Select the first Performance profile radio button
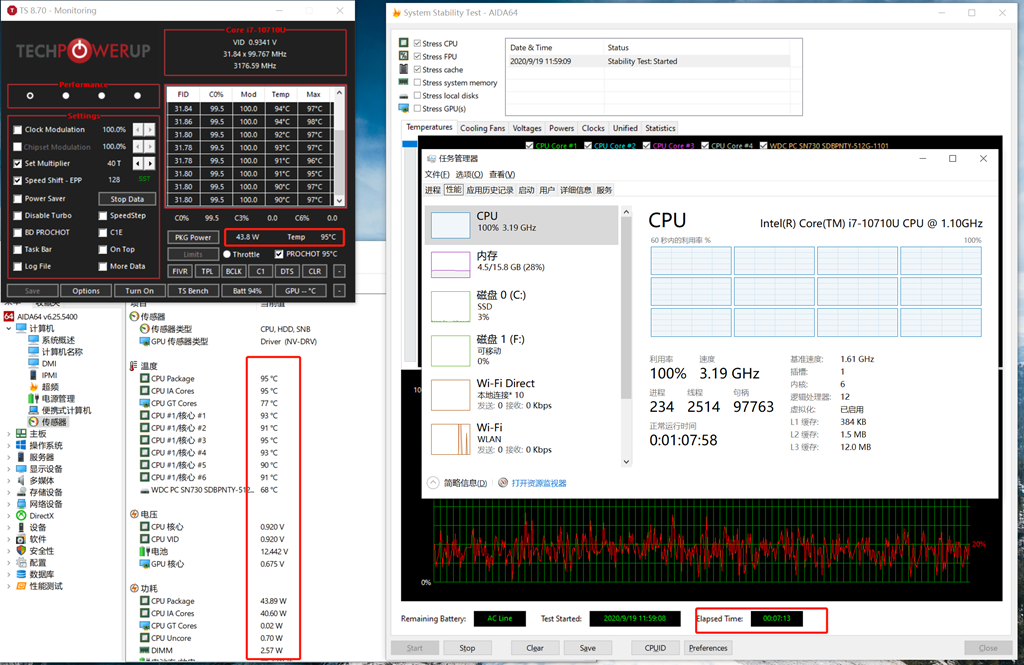This screenshot has width=1024, height=665. click(30, 96)
